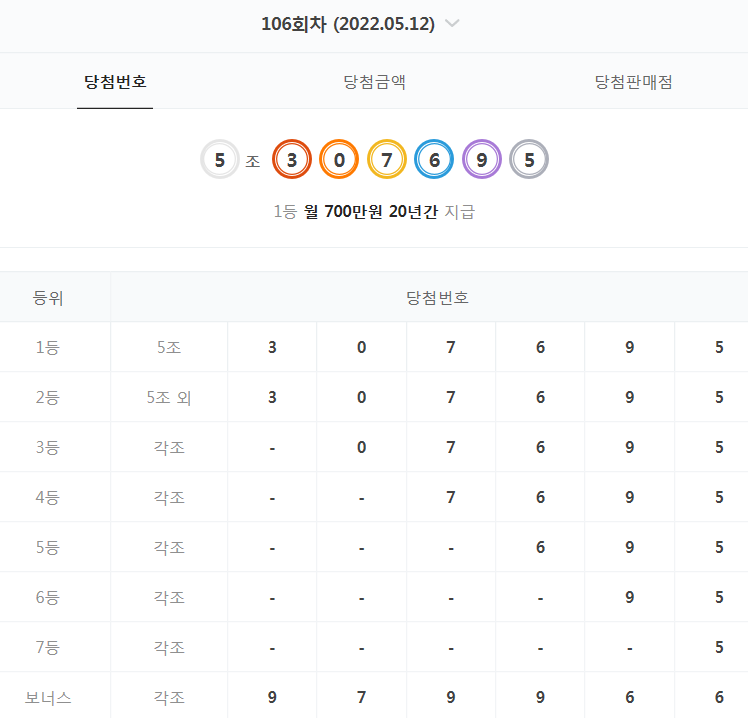The height and width of the screenshot is (718, 748).
Task: Click the 각조 cell in 7등 row
Action: point(169,647)
